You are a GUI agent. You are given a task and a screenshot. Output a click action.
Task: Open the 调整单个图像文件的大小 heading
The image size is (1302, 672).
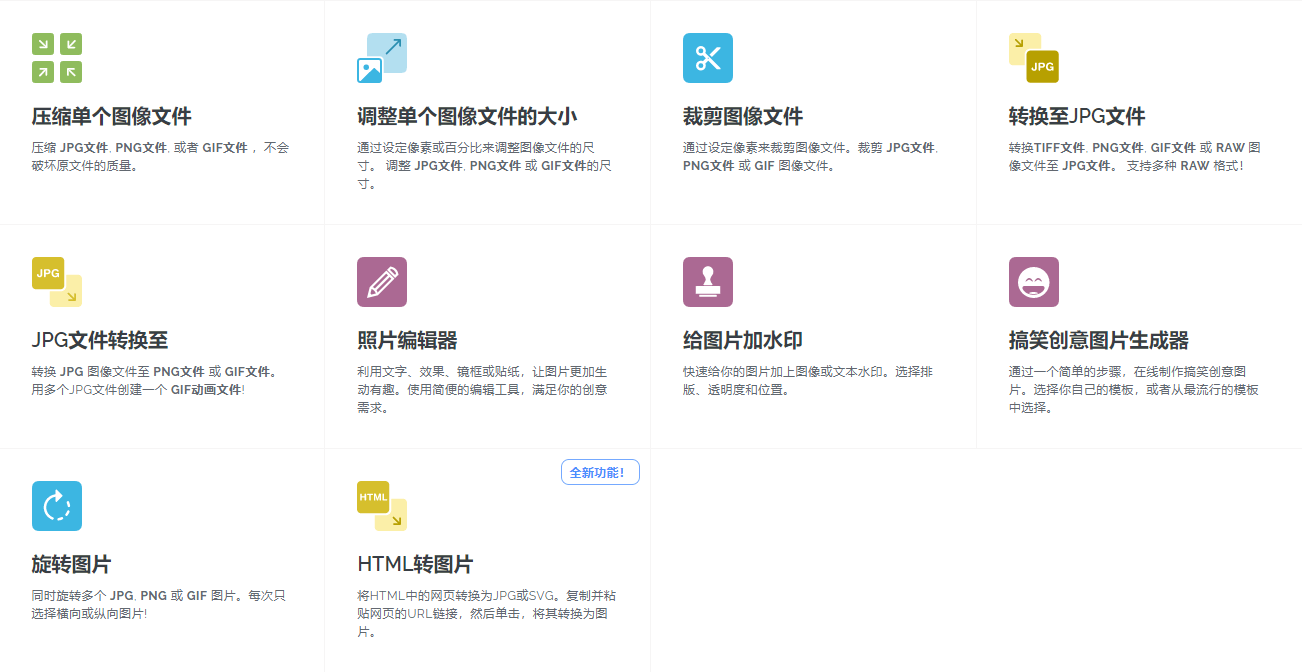(x=467, y=116)
